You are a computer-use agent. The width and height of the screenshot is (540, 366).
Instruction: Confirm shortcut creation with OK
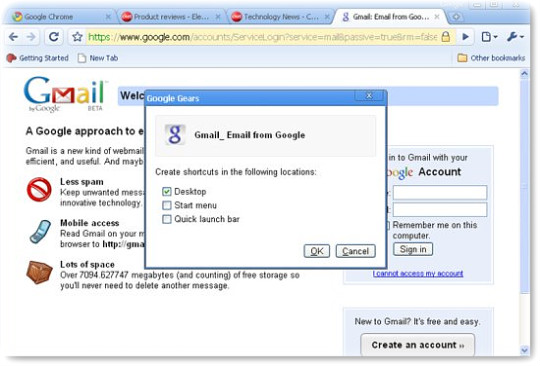(x=317, y=251)
